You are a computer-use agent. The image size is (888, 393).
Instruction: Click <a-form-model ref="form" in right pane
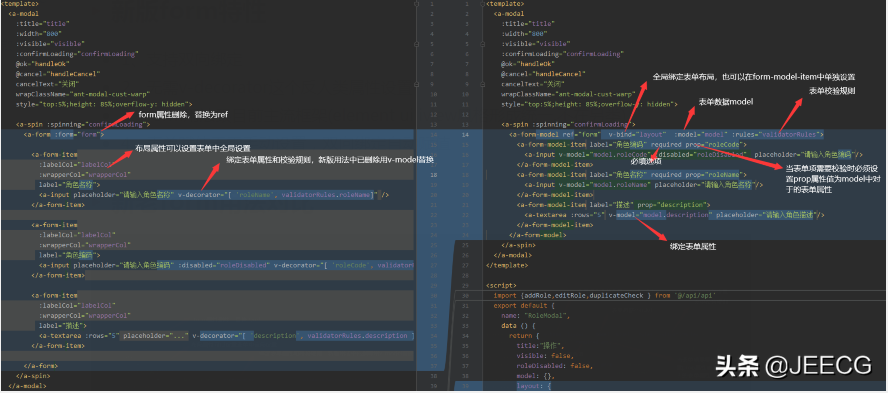[x=554, y=135]
